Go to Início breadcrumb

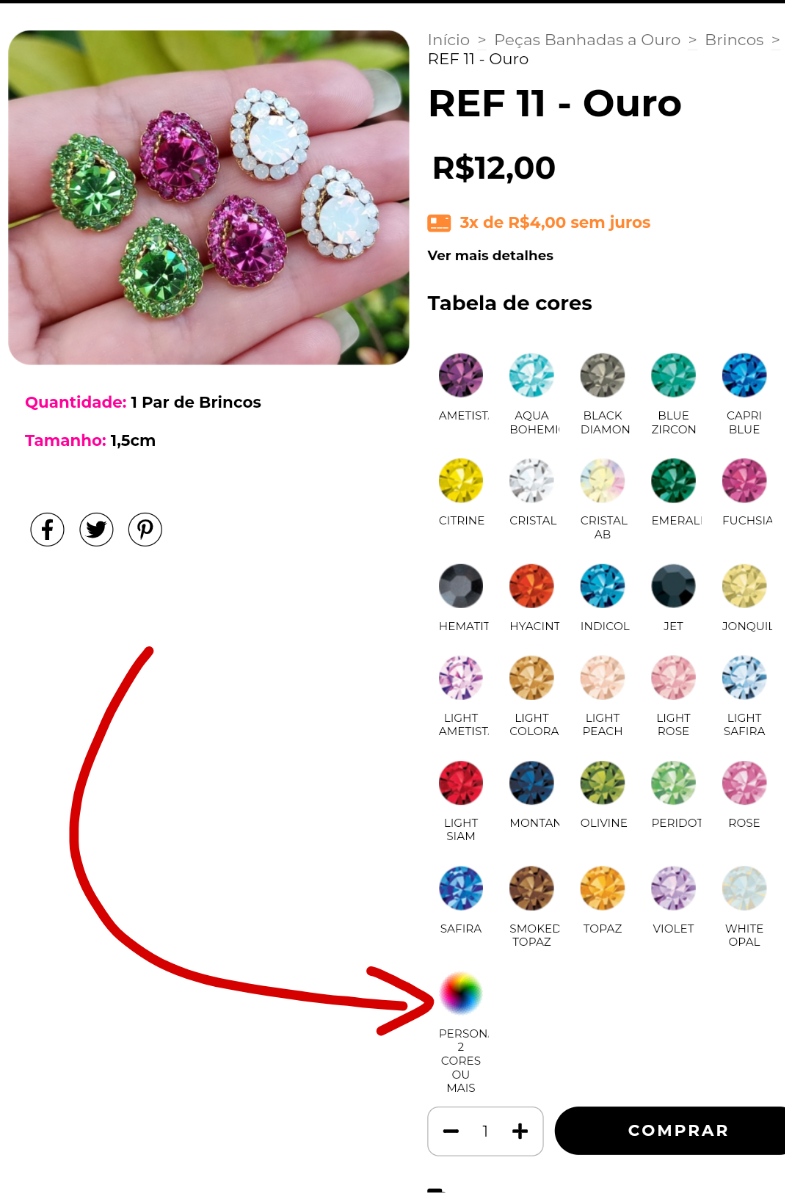[448, 40]
